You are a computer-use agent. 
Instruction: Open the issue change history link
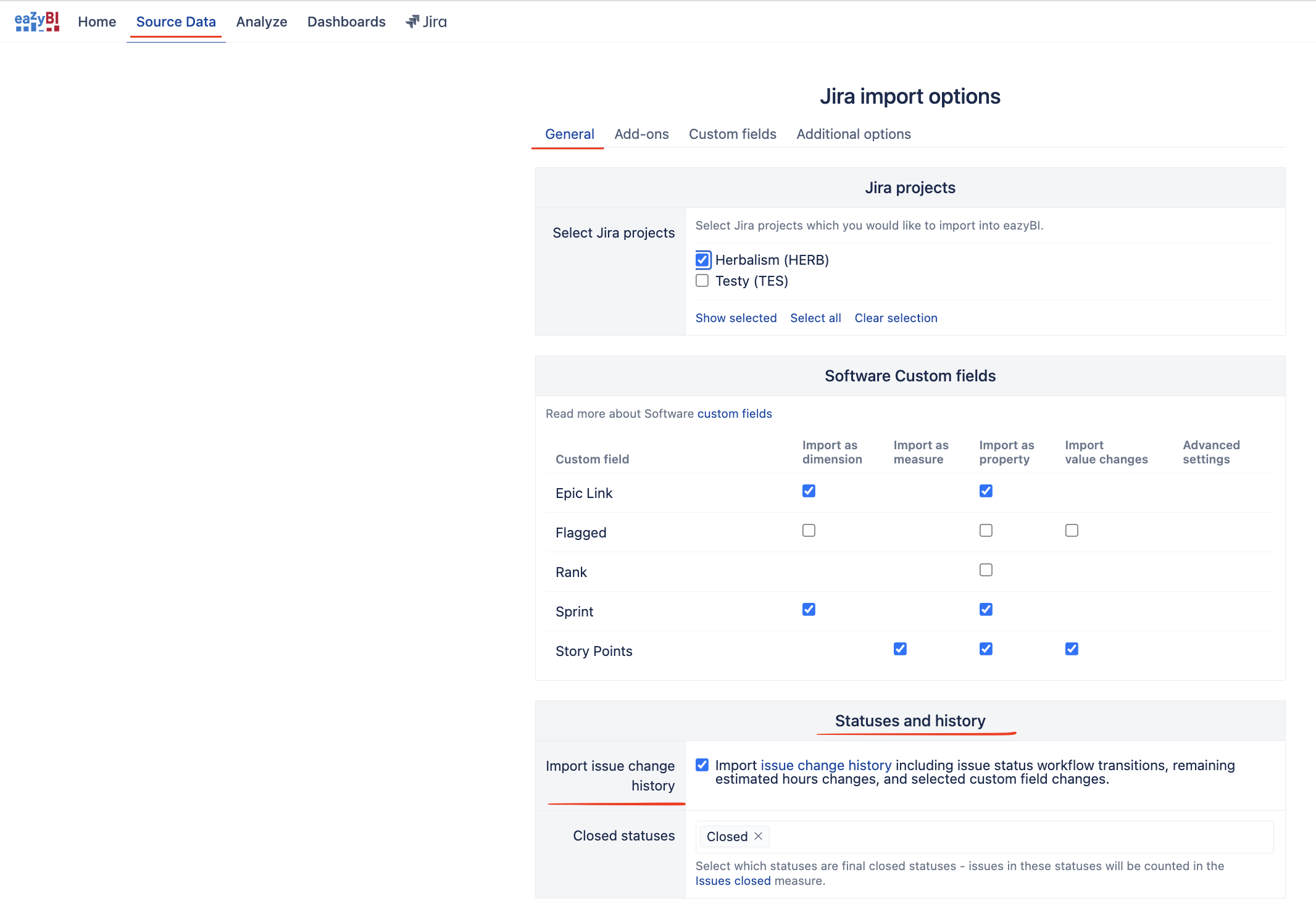[x=826, y=765]
